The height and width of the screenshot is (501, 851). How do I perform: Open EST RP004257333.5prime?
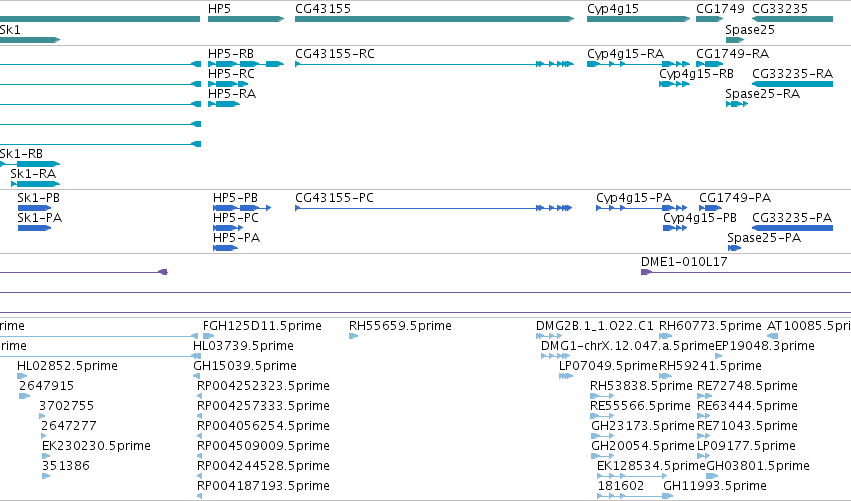pyautogui.click(x=200, y=416)
